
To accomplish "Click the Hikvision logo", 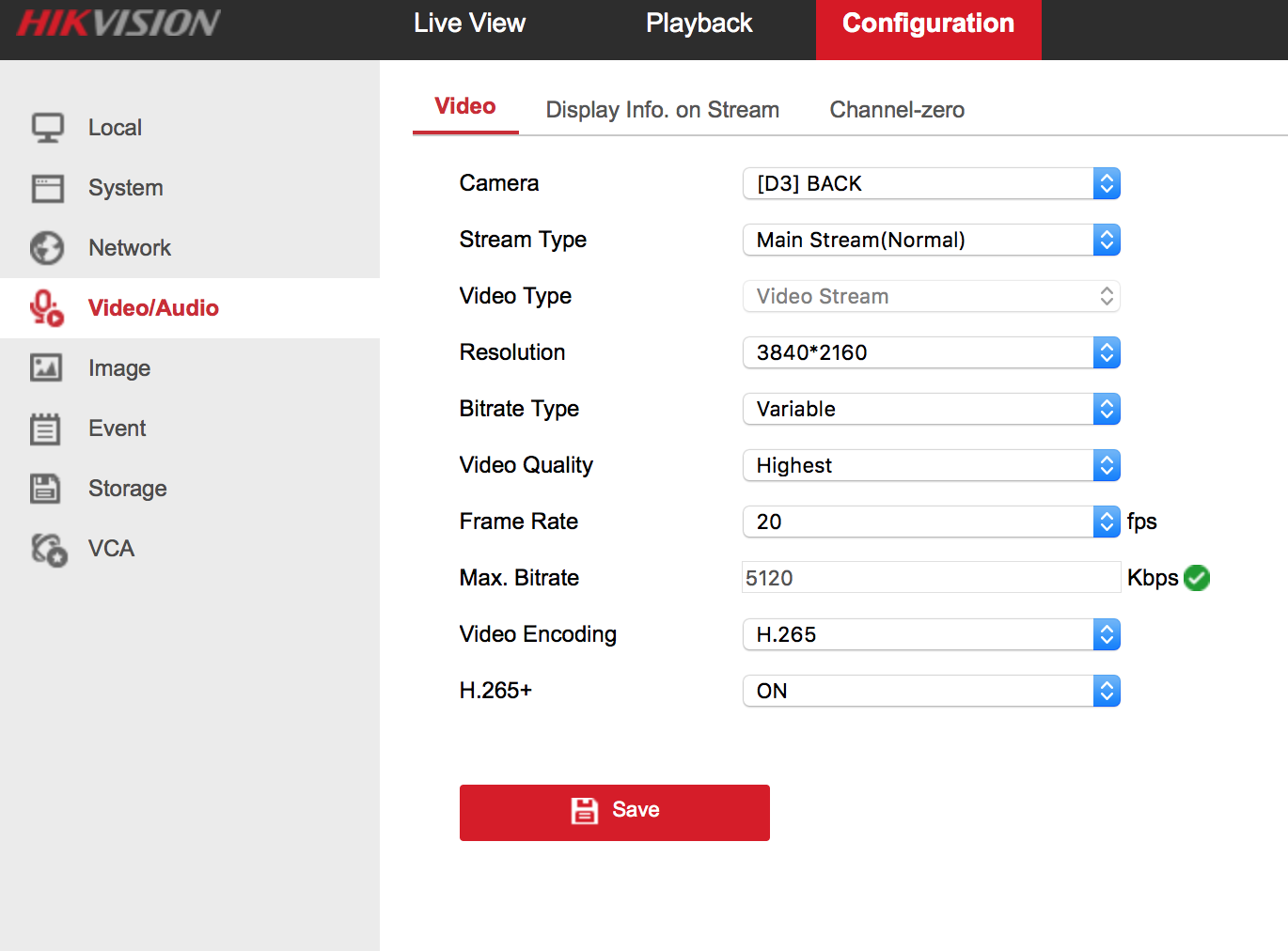I will (x=118, y=23).
